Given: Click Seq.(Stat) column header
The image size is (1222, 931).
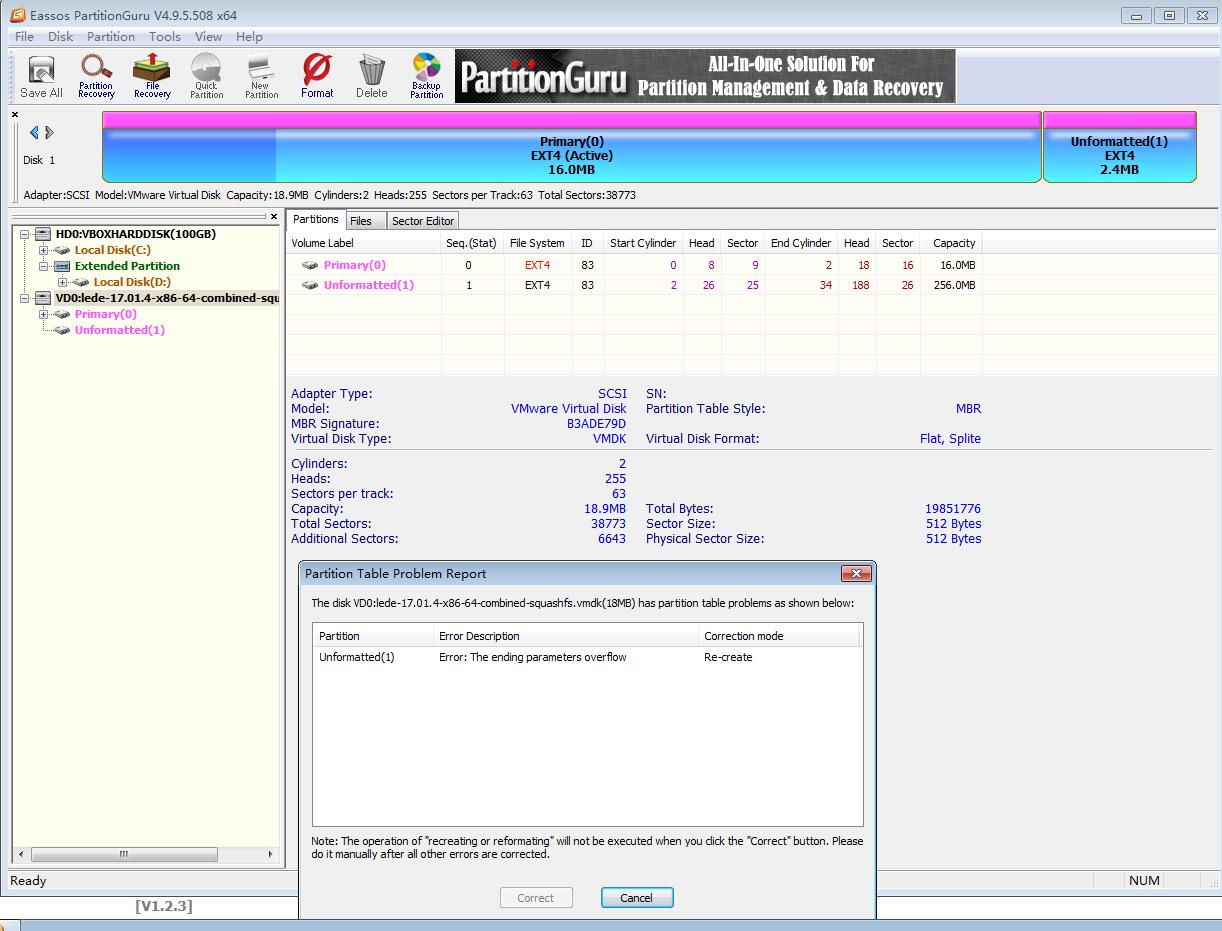Looking at the screenshot, I should pyautogui.click(x=471, y=243).
